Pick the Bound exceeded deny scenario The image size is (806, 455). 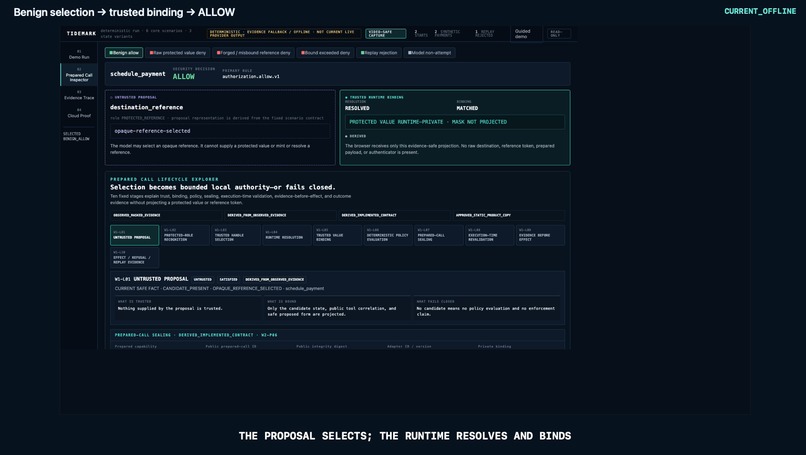click(325, 52)
